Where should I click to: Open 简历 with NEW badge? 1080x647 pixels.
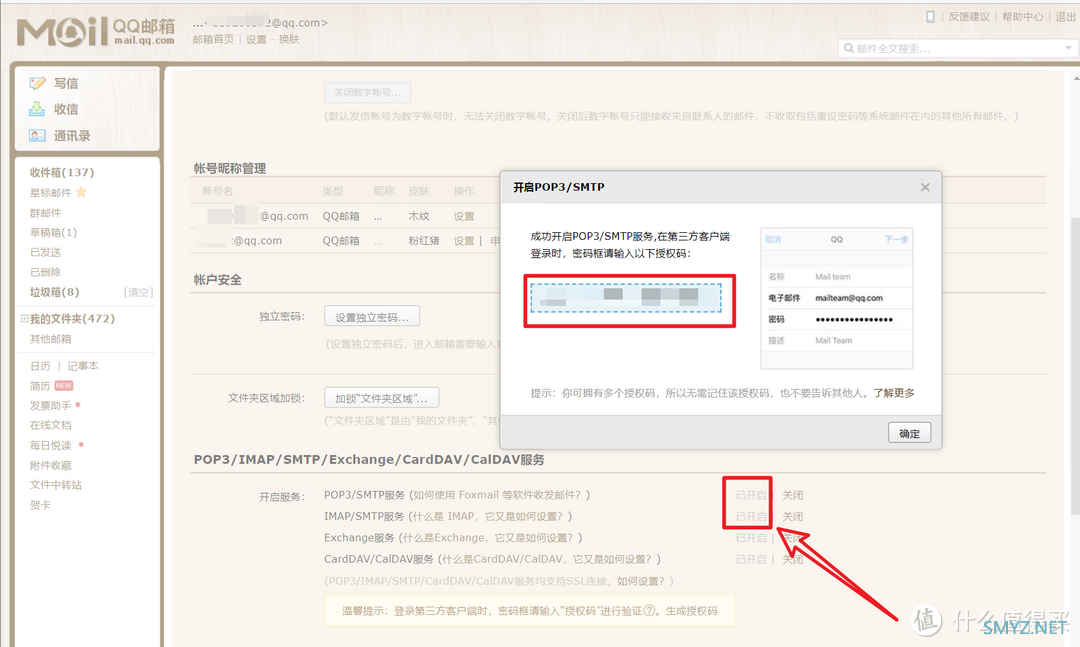pyautogui.click(x=40, y=386)
